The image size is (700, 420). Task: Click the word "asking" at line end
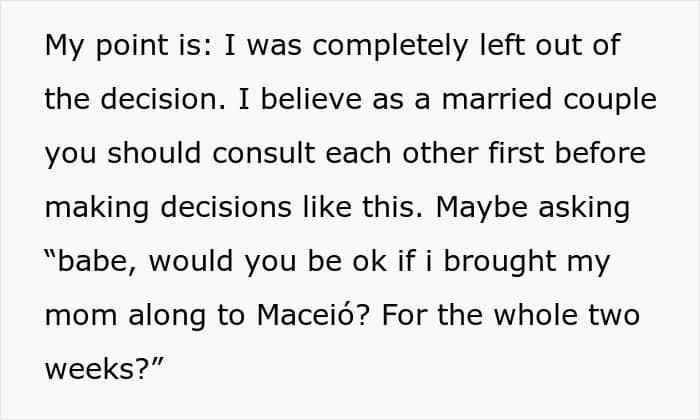pyautogui.click(x=584, y=209)
